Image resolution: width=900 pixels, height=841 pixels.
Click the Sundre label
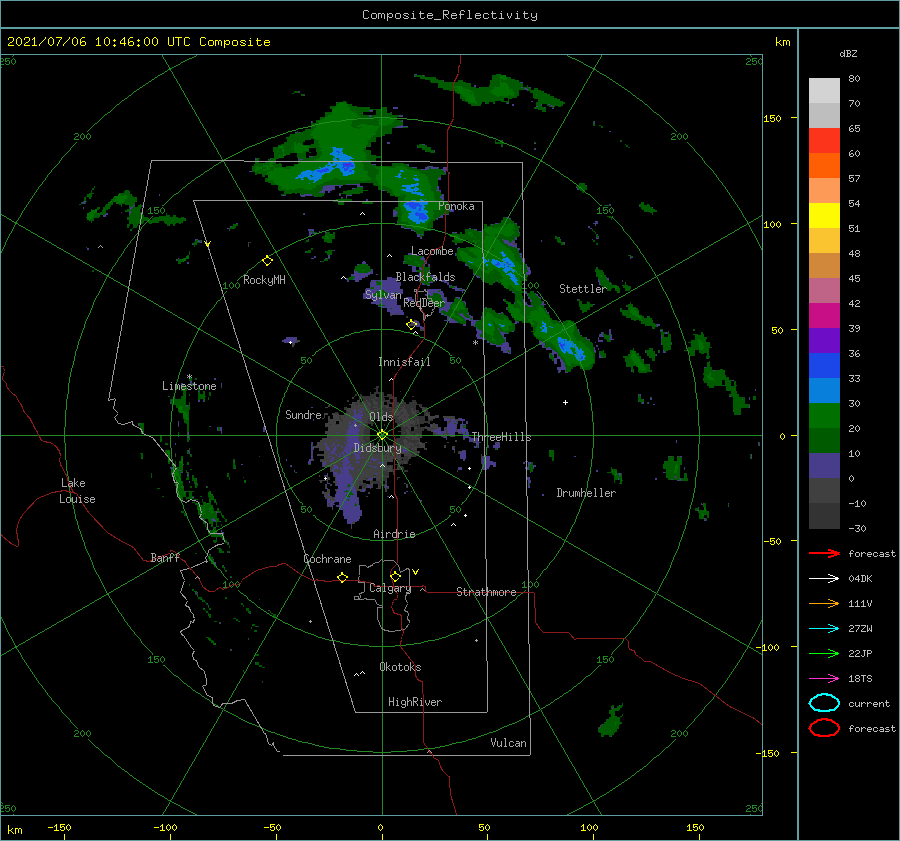point(303,414)
